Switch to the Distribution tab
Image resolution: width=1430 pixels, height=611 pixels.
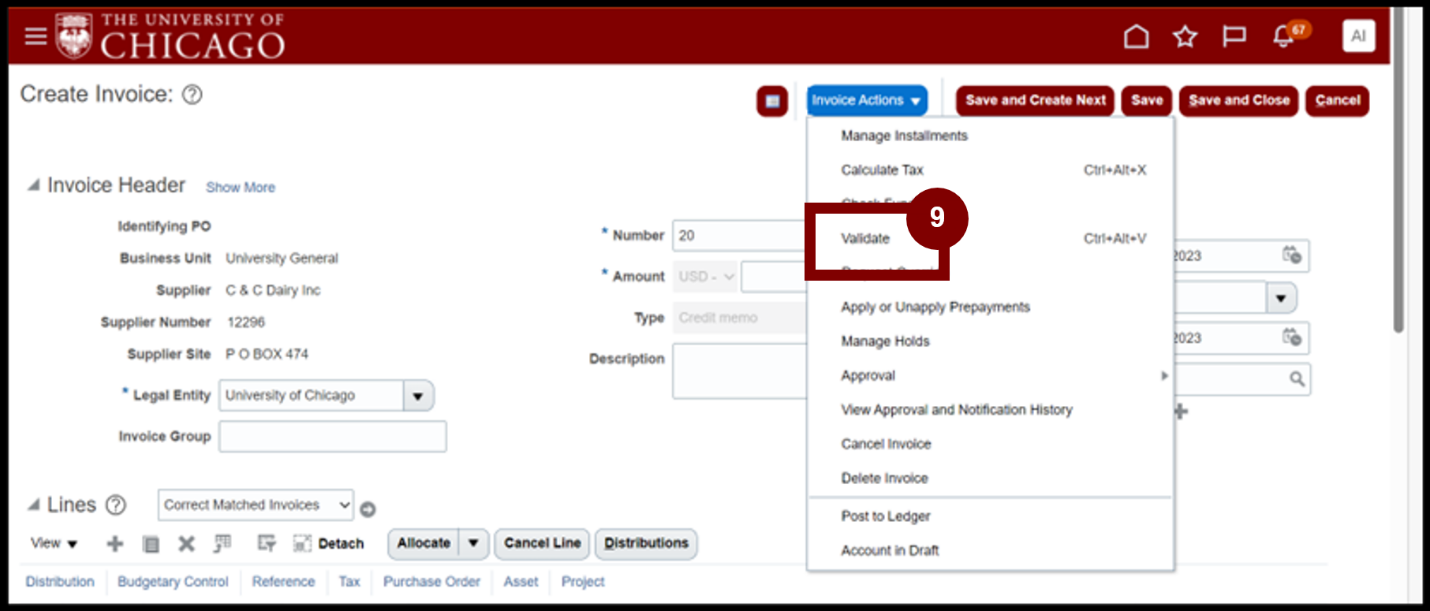pos(60,582)
